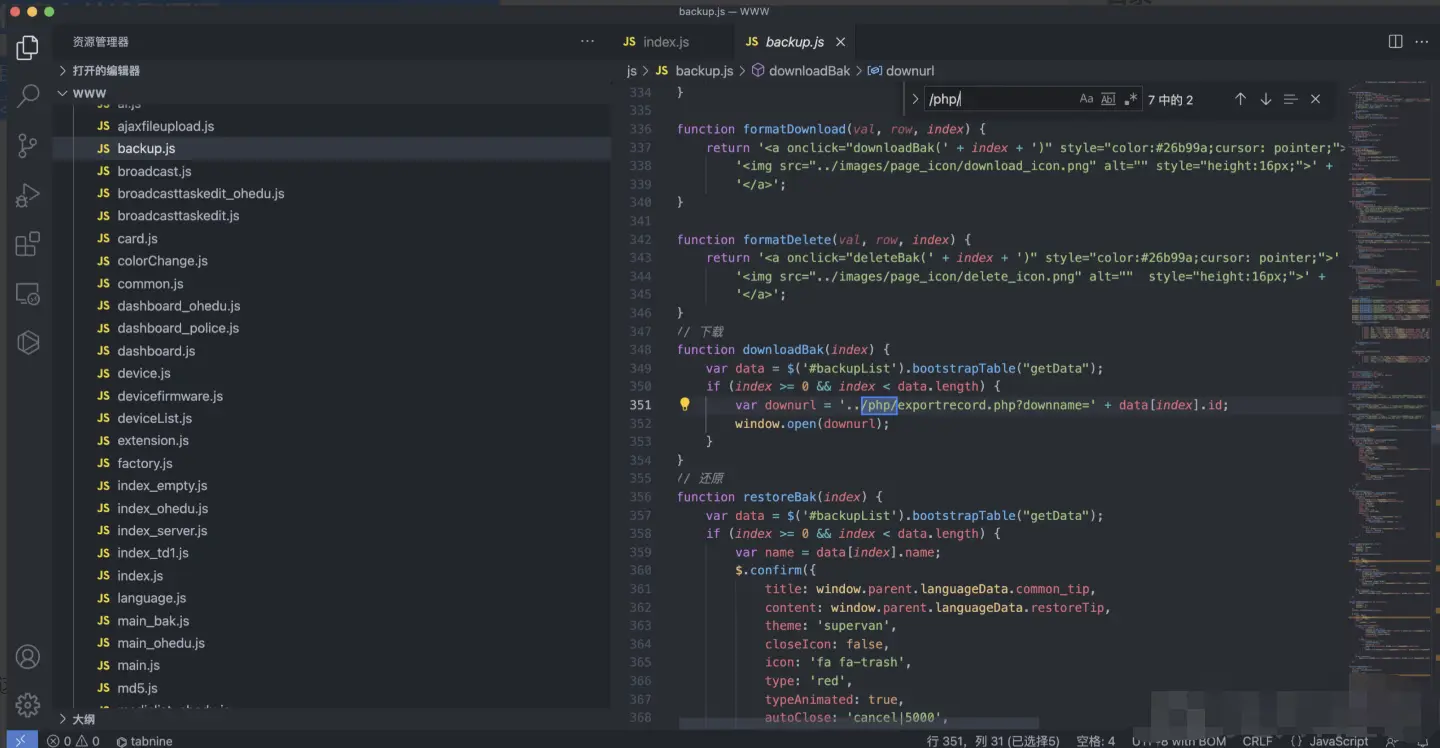Viewport: 1440px width, 748px height.
Task: Open the downloadBak breadcrumb
Action: coord(800,70)
